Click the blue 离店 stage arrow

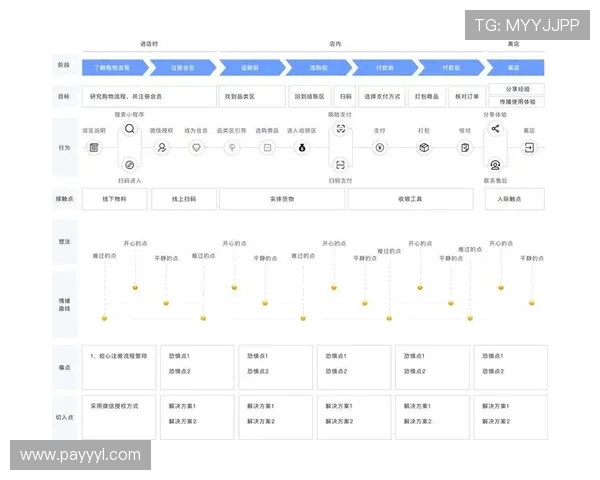point(515,67)
